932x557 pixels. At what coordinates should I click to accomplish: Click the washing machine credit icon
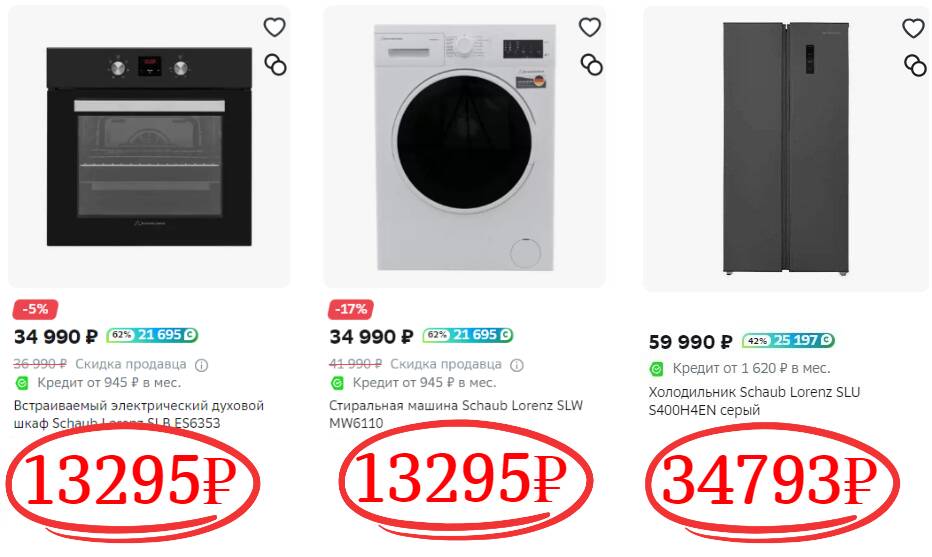click(x=338, y=383)
